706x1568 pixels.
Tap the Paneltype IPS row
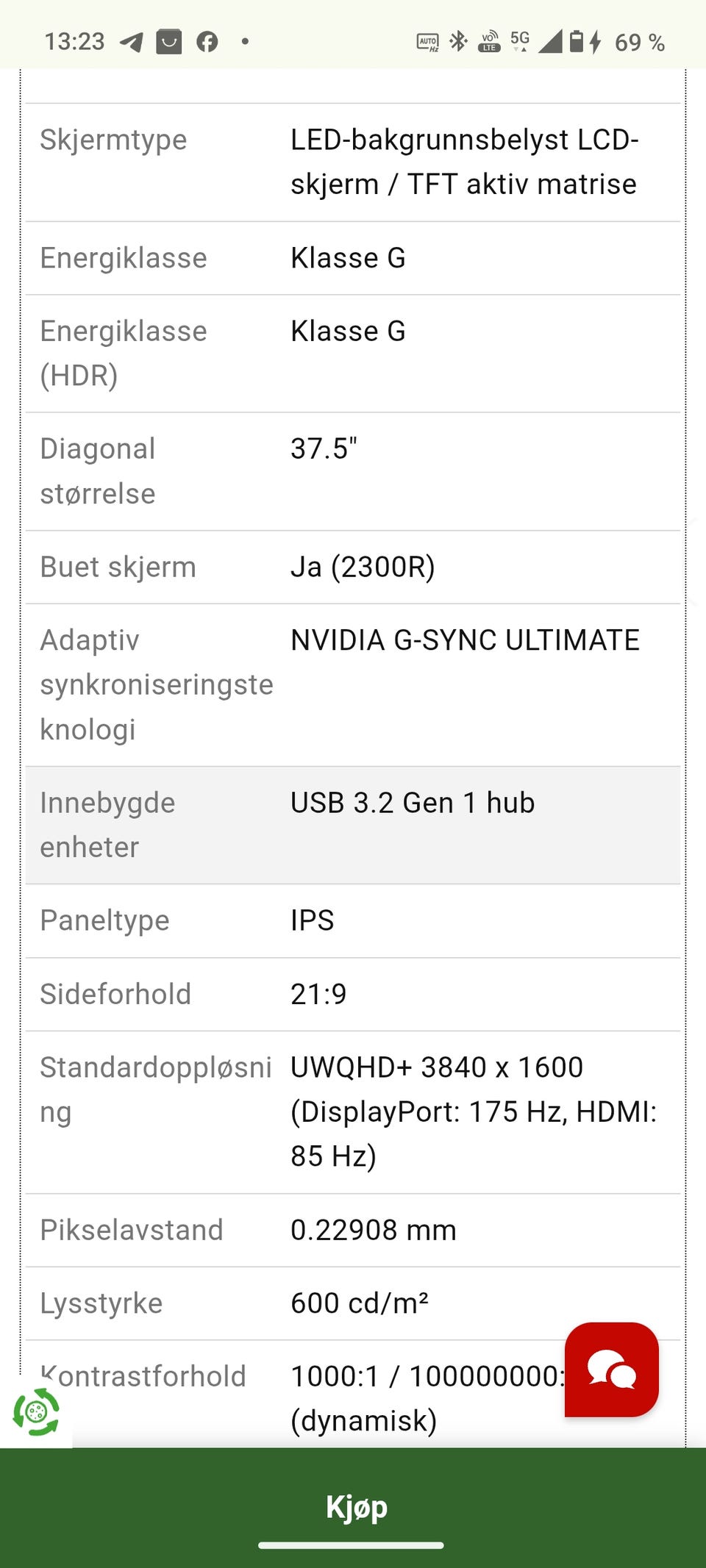click(352, 920)
